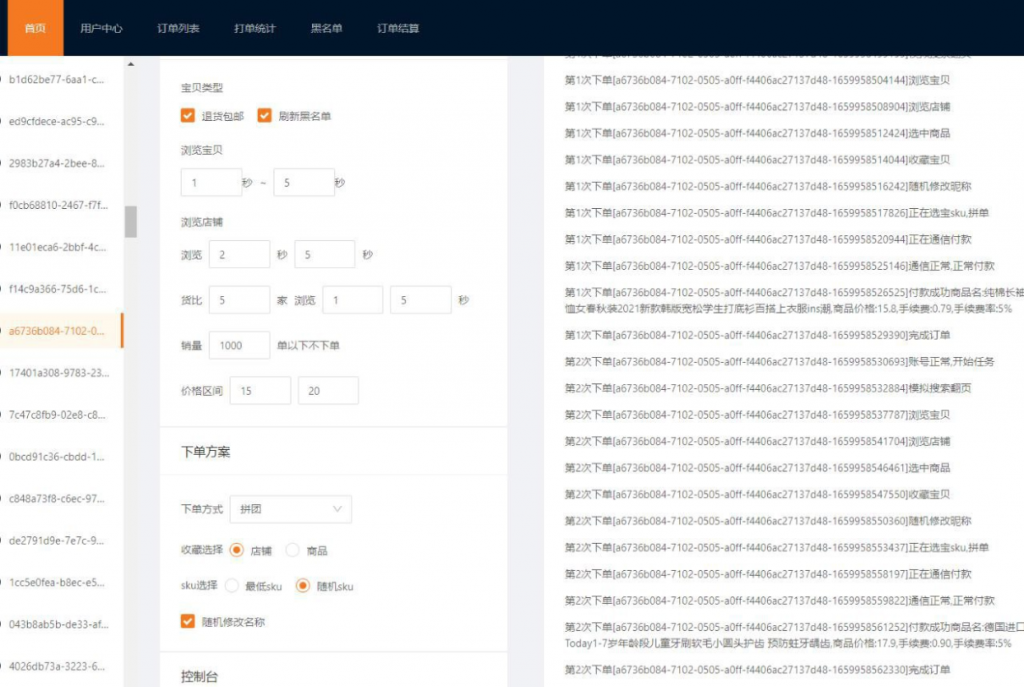Screen dimensions: 1024x687
Task: Switch to the 用户中心 tab
Action: point(101,28)
